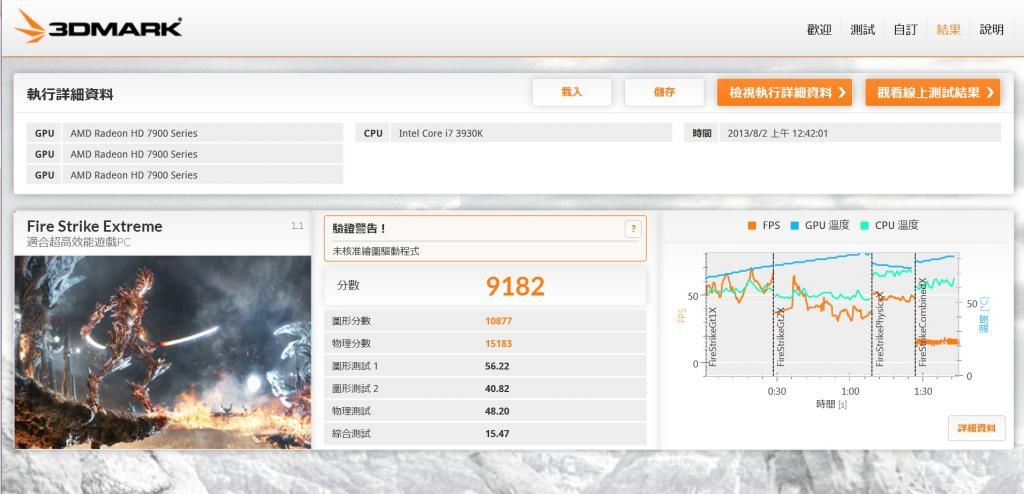The image size is (1024, 494).
Task: Click the 載入 load button
Action: tap(571, 92)
